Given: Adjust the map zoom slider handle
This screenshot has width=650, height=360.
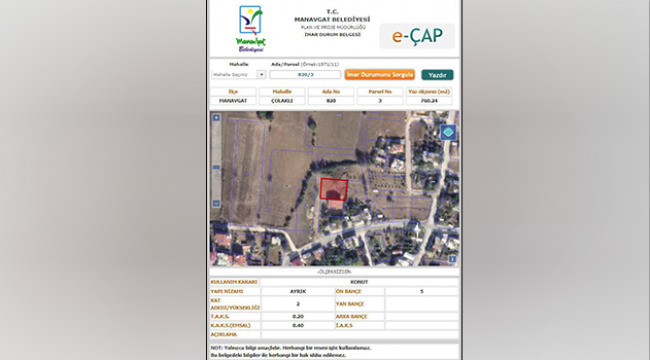Looking at the screenshot, I should tap(216, 167).
